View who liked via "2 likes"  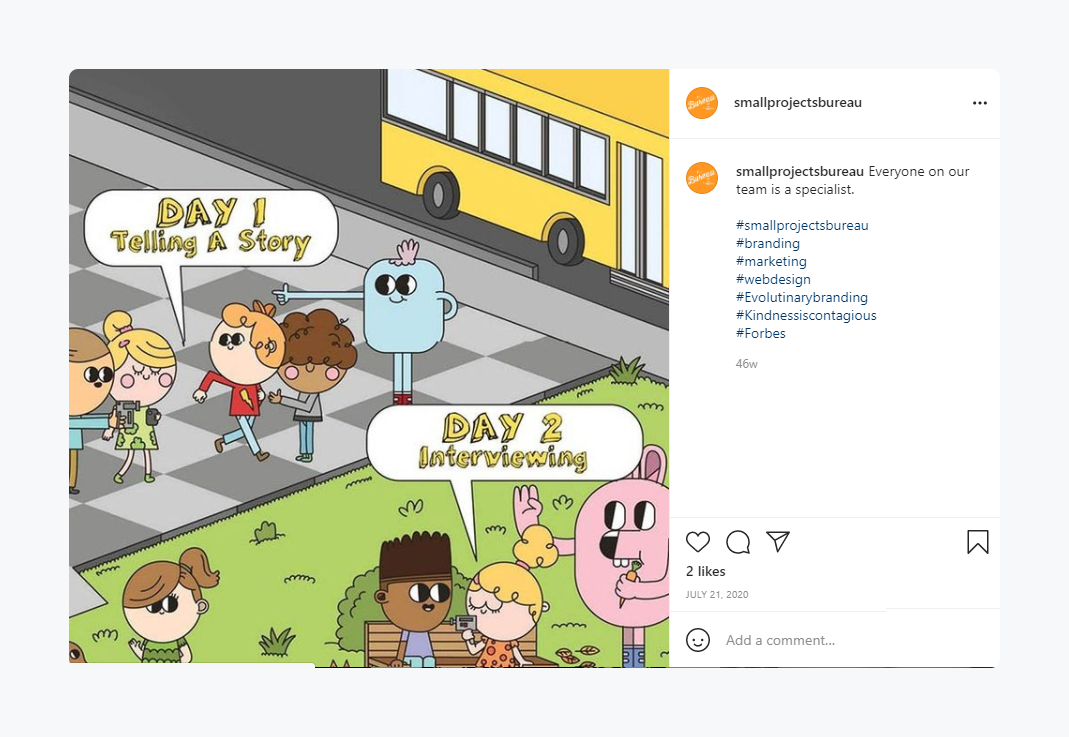(705, 571)
